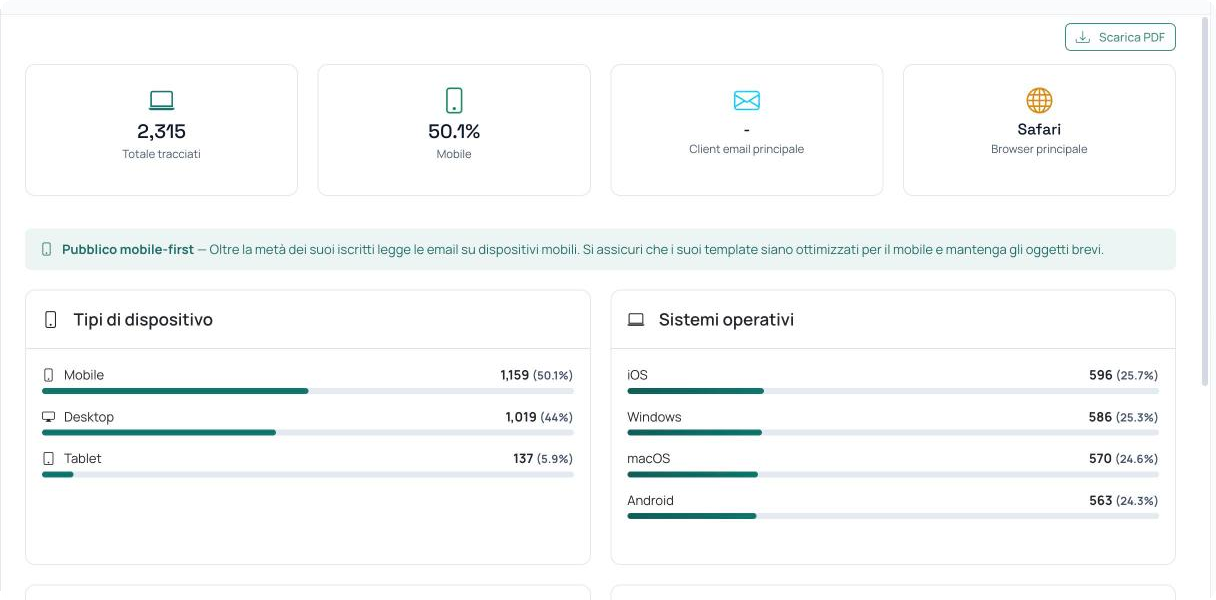This screenshot has height=600, width=1216.
Task: Click the page's vertical scrollbar
Action: pos(1205,200)
